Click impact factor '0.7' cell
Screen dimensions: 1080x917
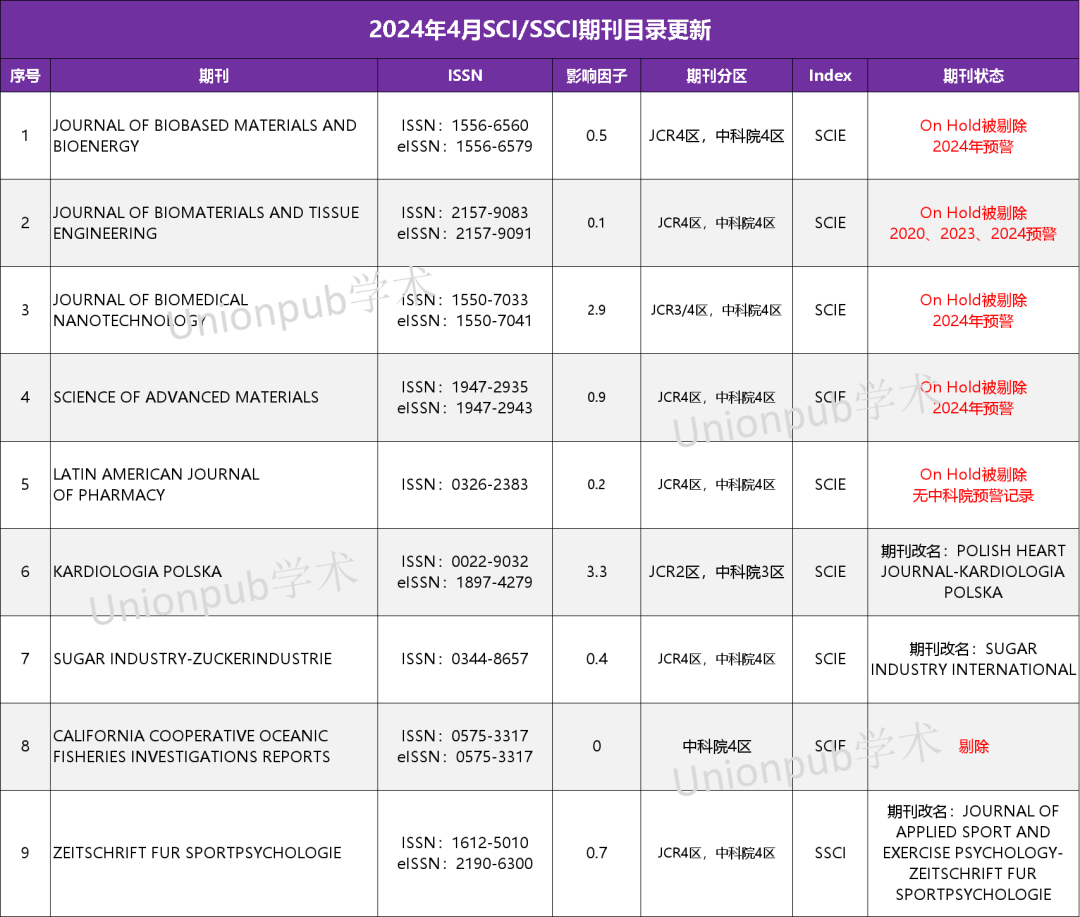coord(596,853)
